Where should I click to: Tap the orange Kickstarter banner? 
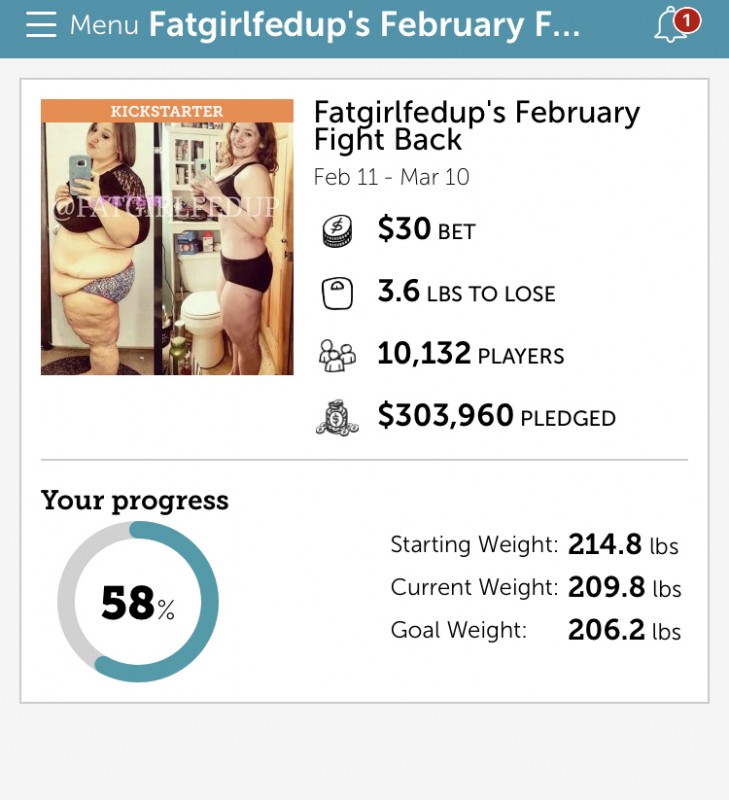(x=167, y=110)
